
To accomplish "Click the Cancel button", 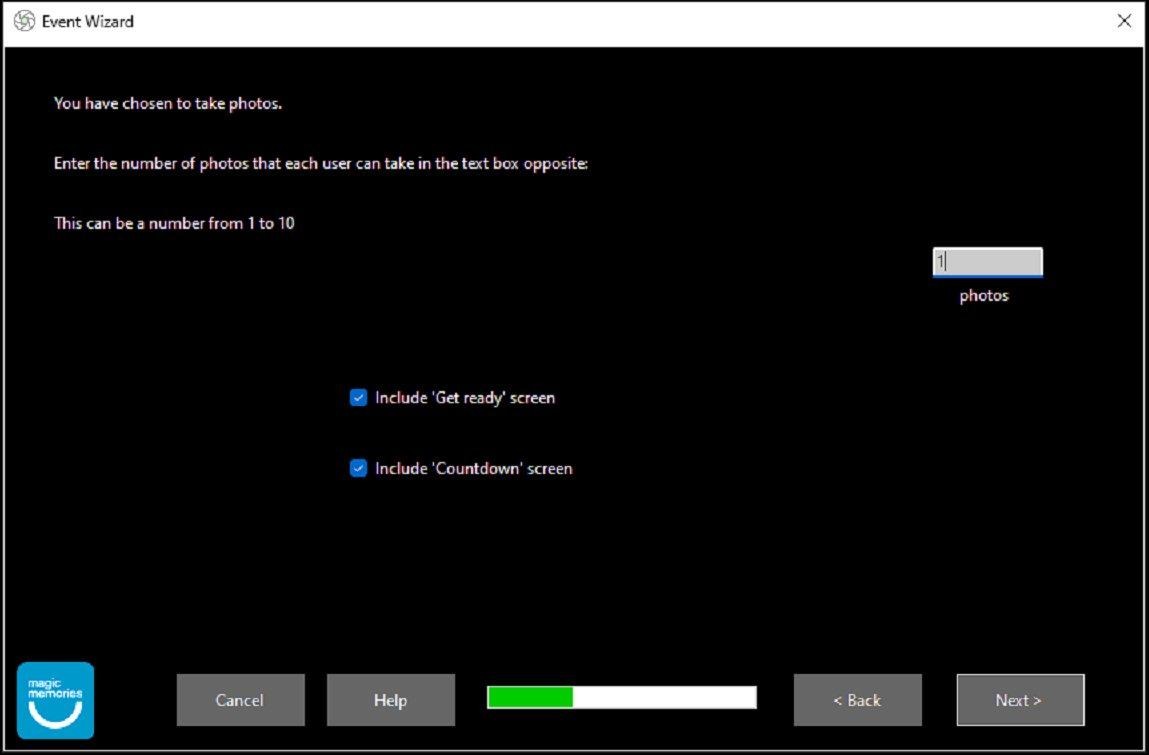I will tap(240, 700).
